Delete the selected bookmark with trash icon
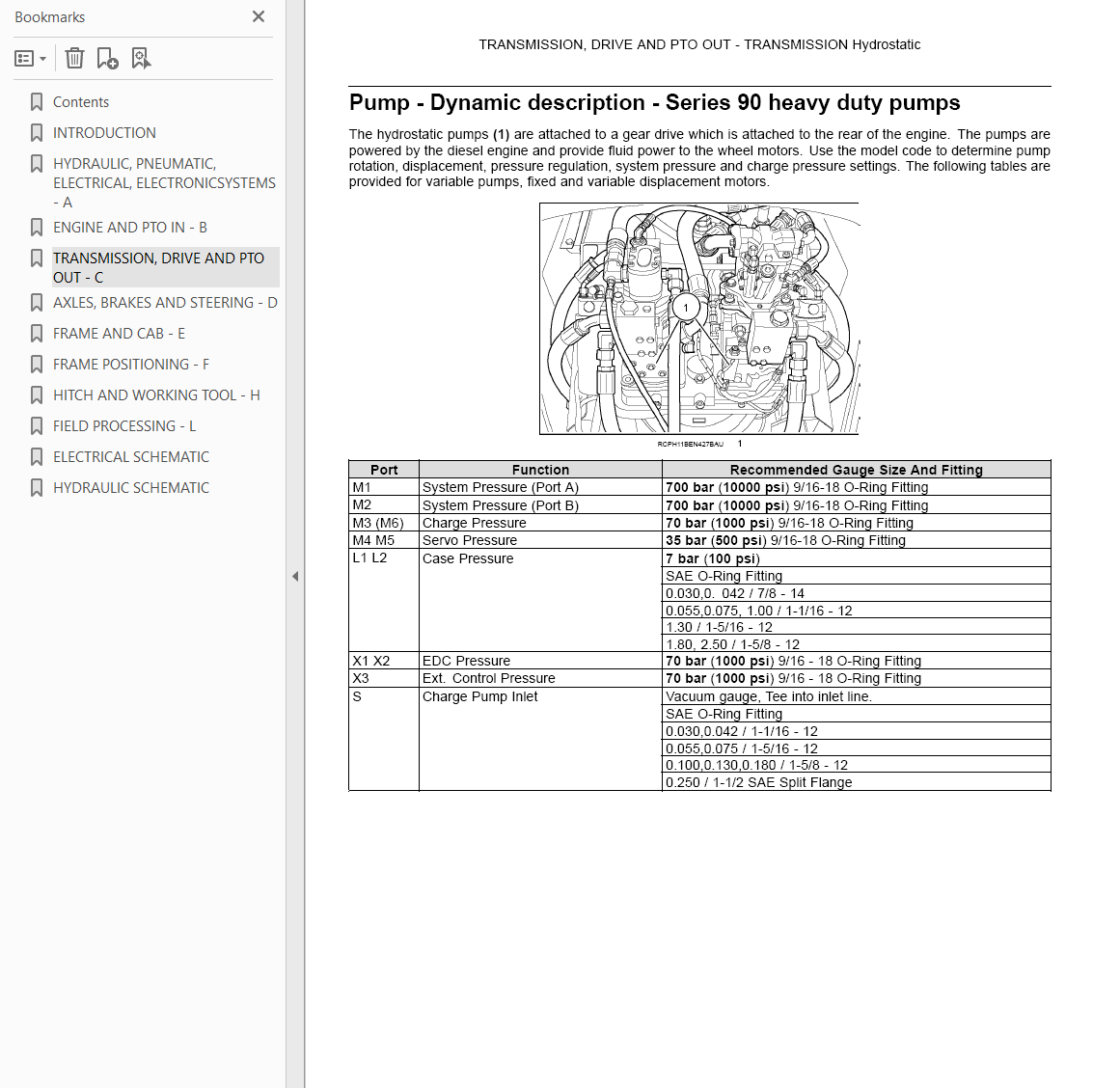The width and height of the screenshot is (1120, 1088). [x=74, y=59]
